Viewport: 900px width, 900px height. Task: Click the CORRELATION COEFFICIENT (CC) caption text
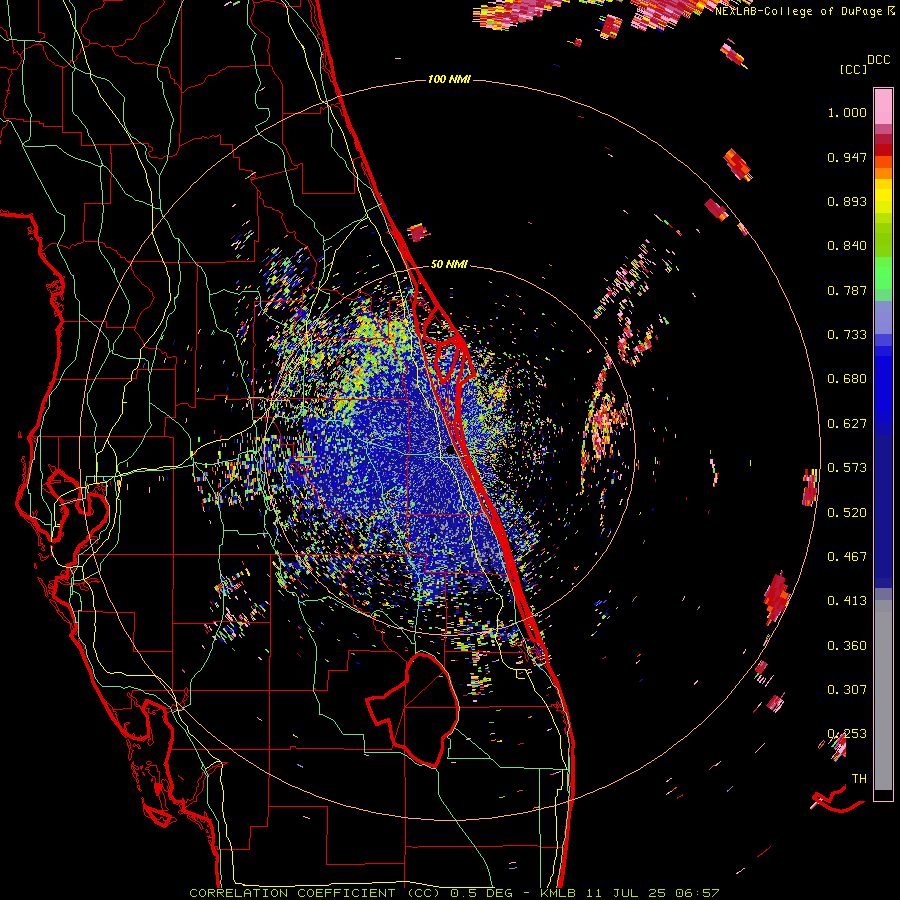[x=314, y=893]
